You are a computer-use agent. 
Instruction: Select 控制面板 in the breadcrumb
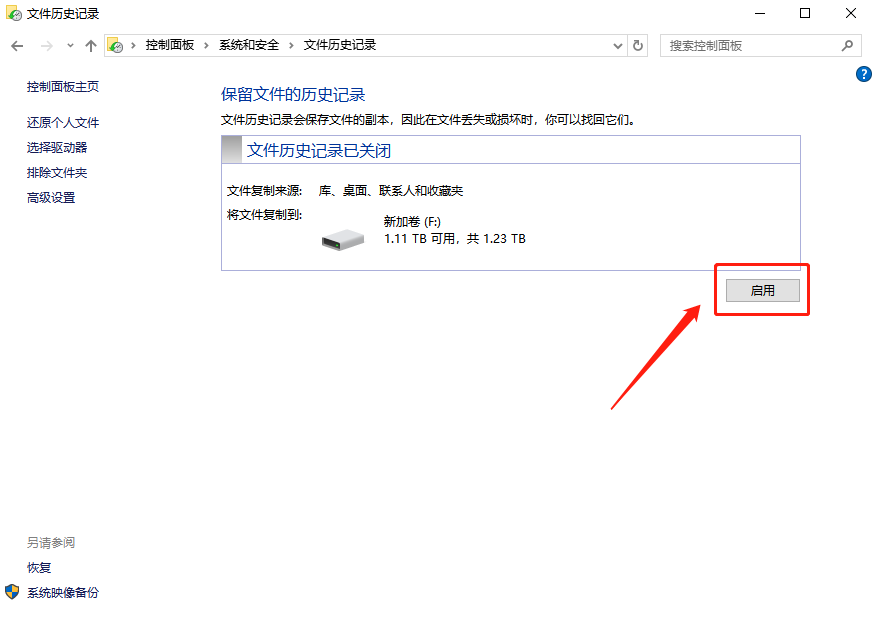point(170,45)
